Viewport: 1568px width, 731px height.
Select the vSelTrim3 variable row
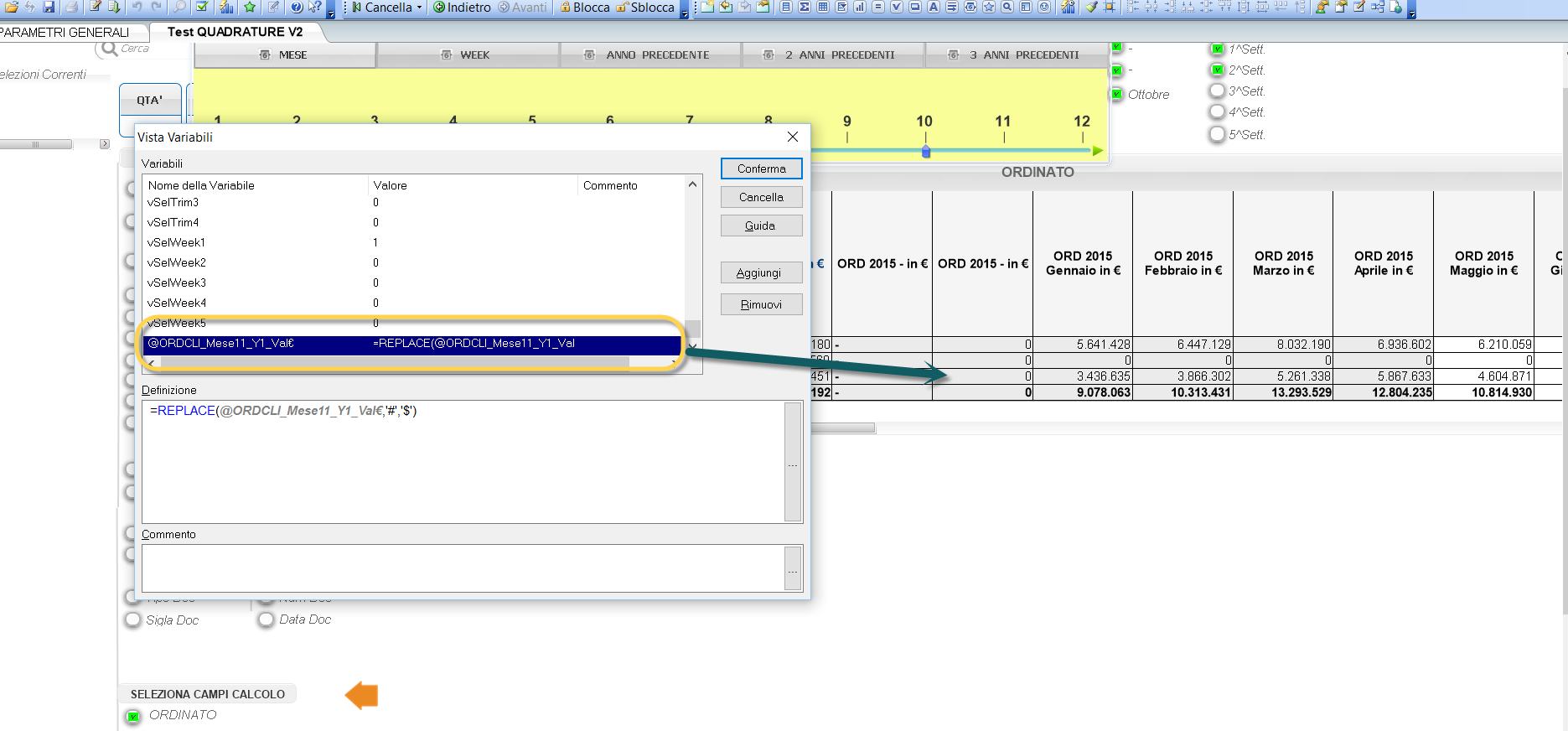click(414, 202)
